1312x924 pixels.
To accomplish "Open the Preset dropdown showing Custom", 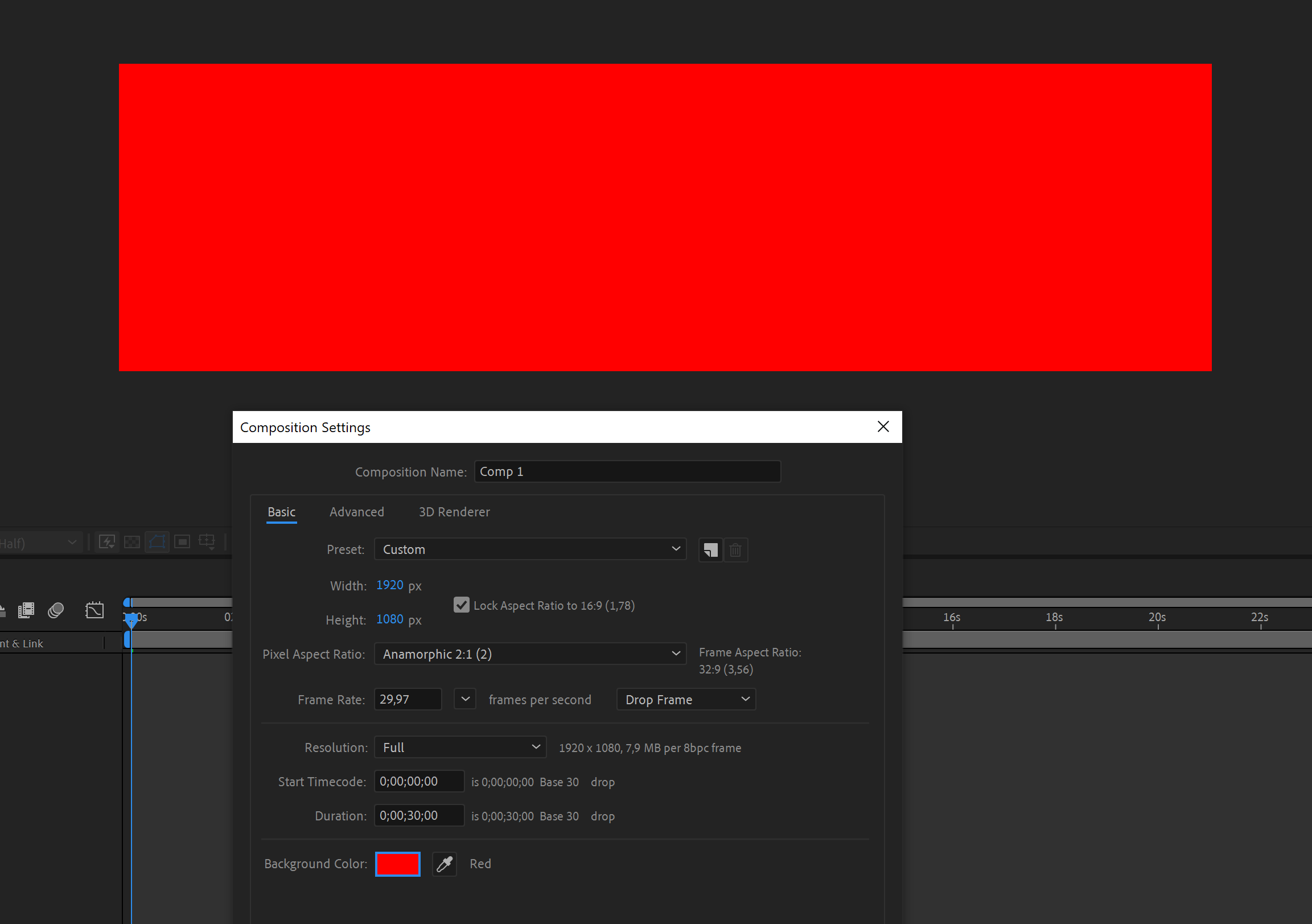I will [530, 549].
